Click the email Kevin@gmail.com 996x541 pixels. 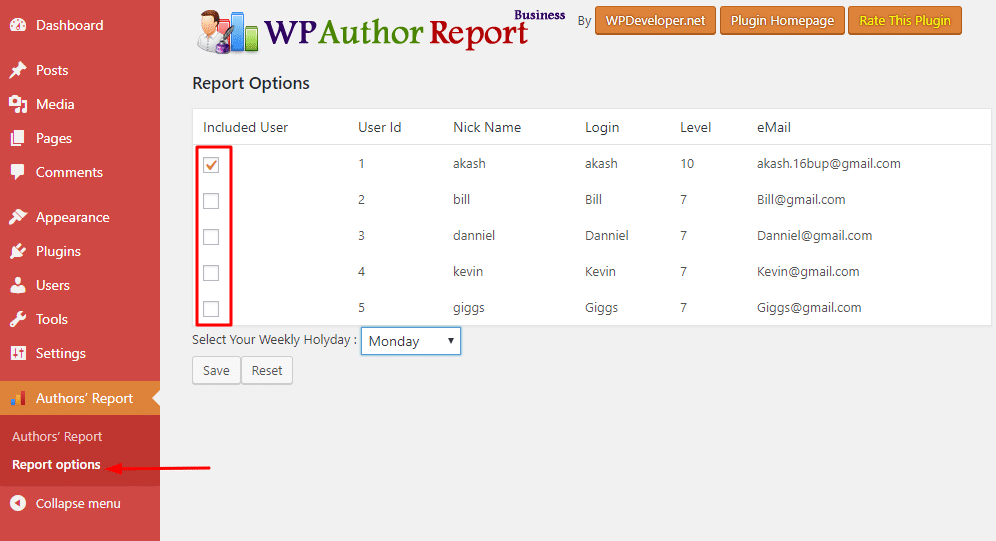(808, 272)
